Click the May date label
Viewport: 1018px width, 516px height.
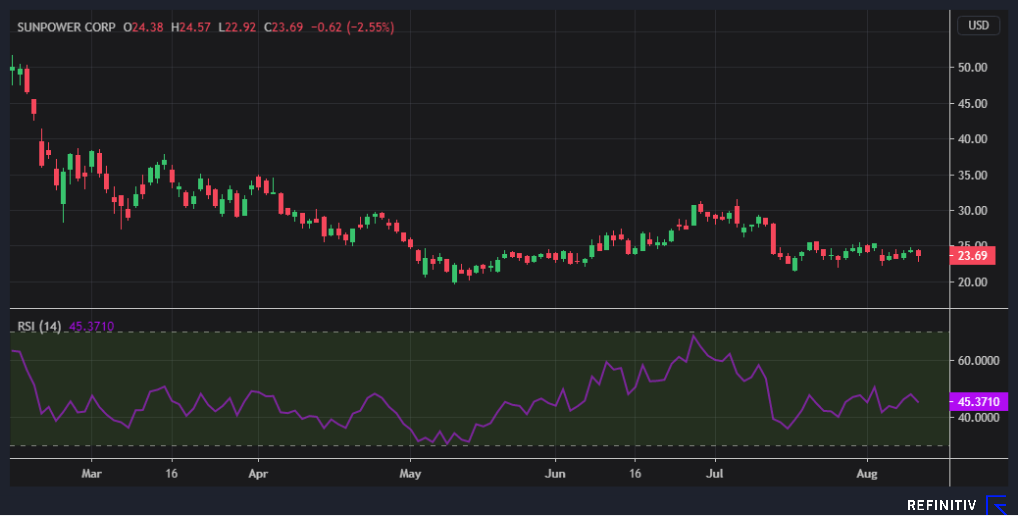coord(410,474)
